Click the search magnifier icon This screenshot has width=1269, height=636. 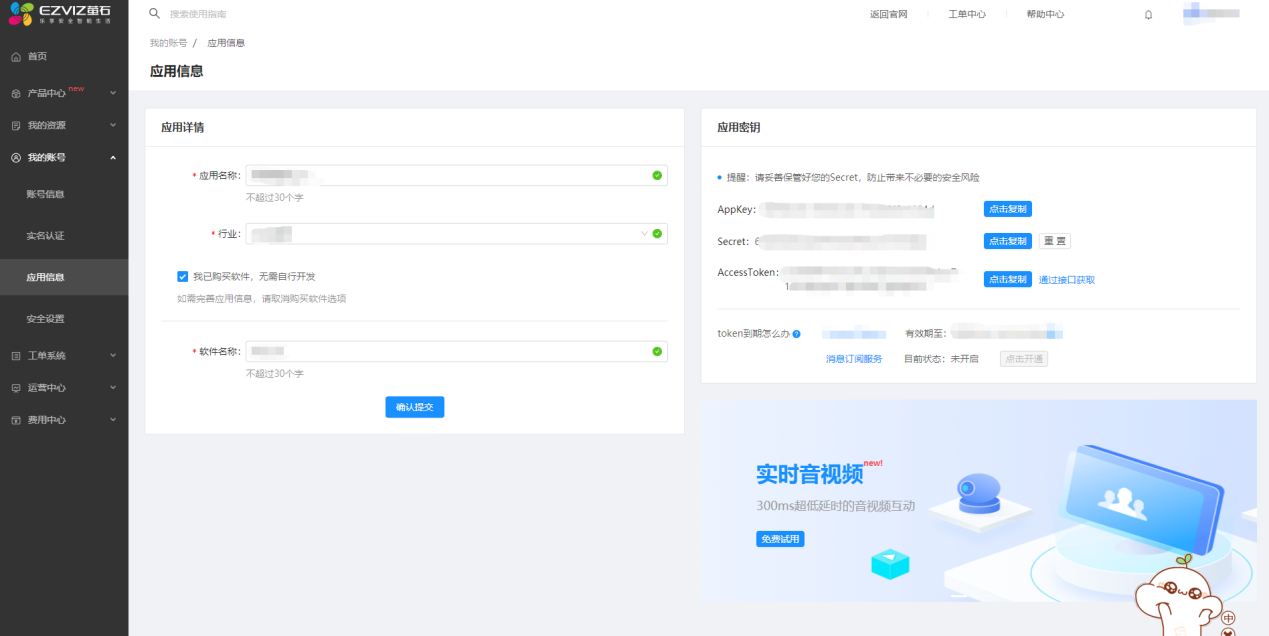154,14
